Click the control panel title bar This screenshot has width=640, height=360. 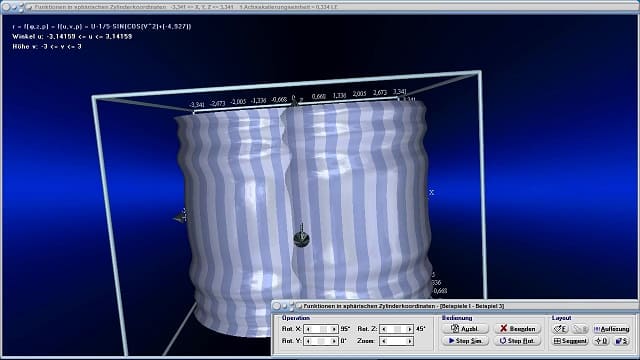click(455, 306)
